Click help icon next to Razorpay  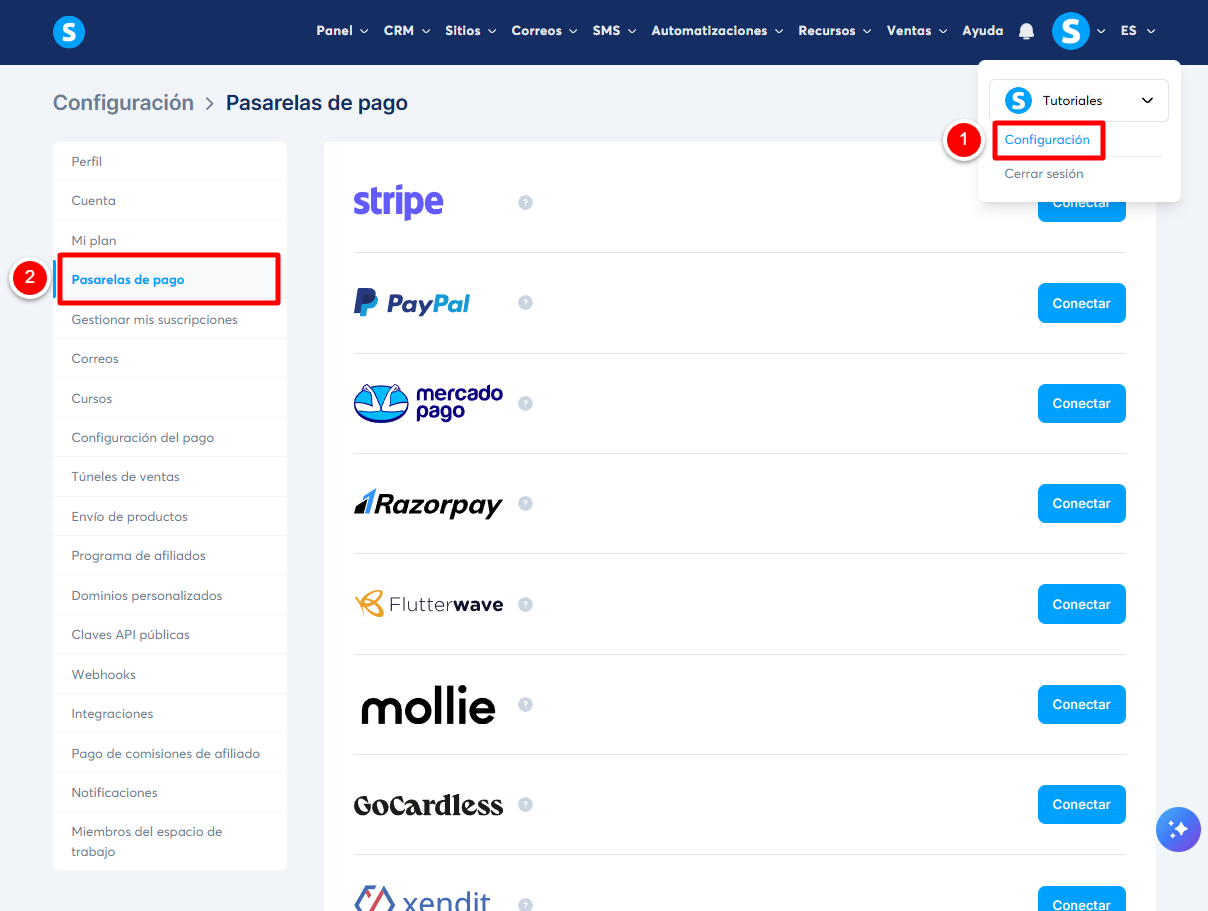[525, 503]
